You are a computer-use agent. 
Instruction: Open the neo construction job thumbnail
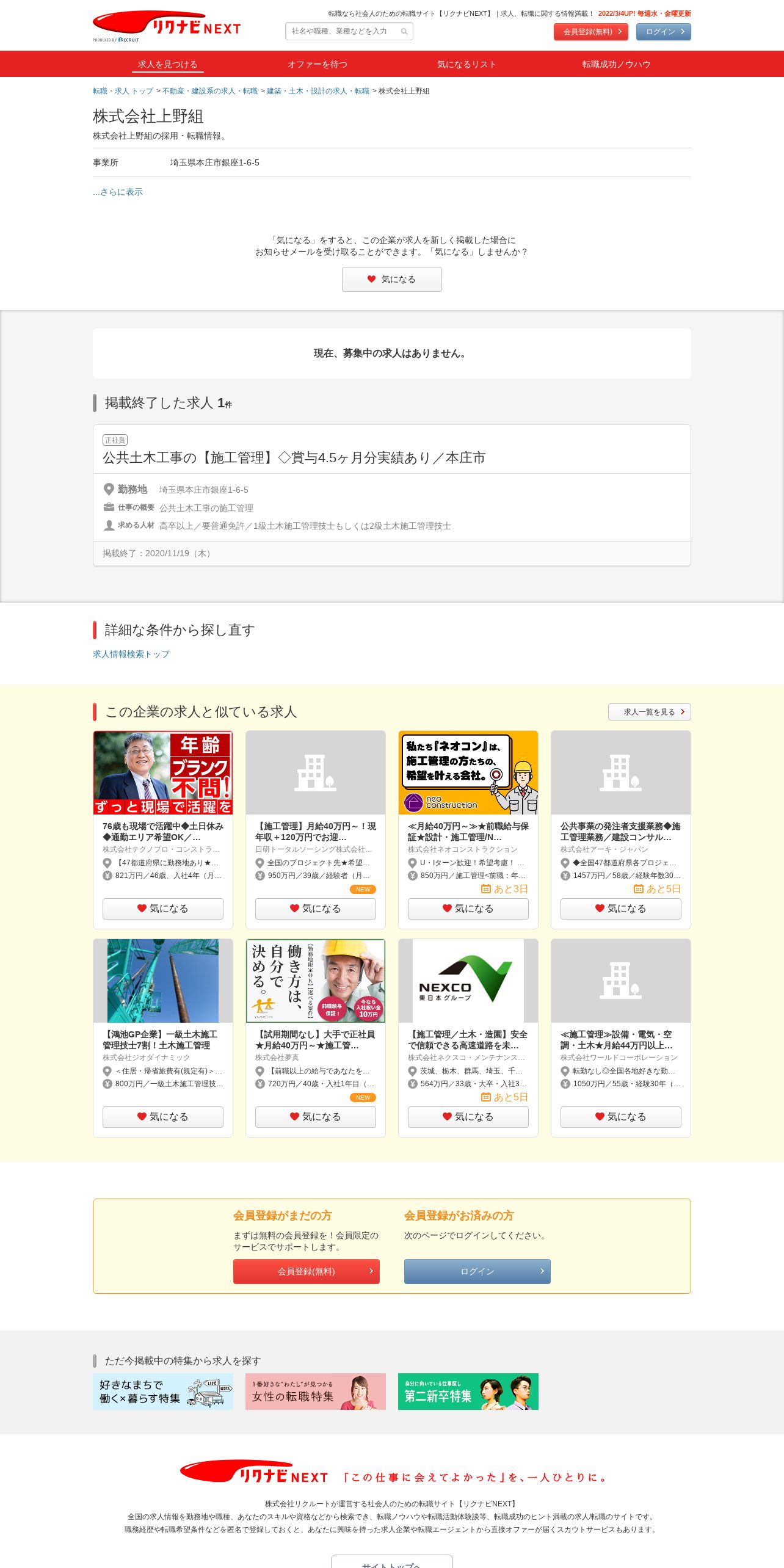[468, 772]
